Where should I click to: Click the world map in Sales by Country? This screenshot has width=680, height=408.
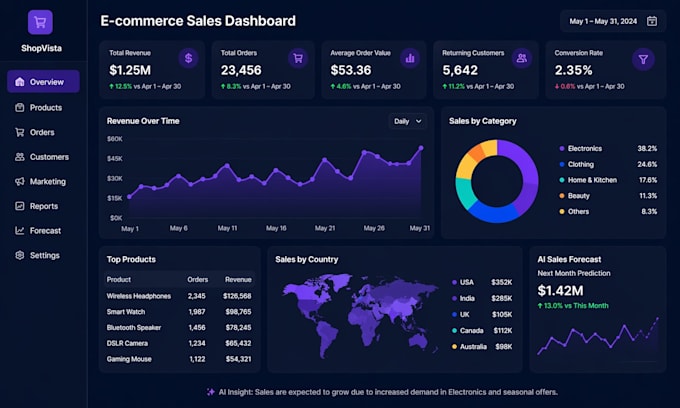[360, 316]
